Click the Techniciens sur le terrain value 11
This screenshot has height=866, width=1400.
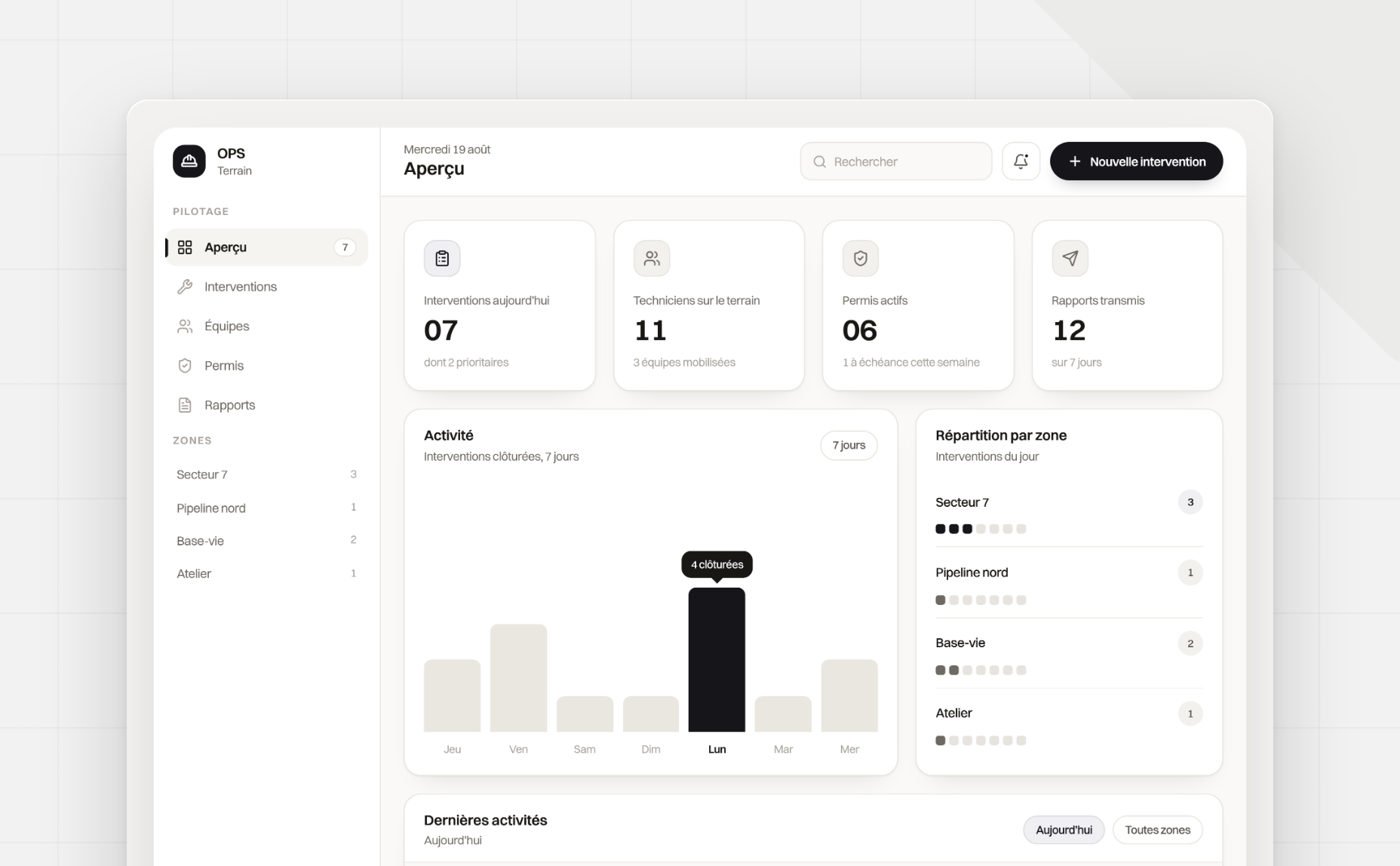tap(650, 330)
